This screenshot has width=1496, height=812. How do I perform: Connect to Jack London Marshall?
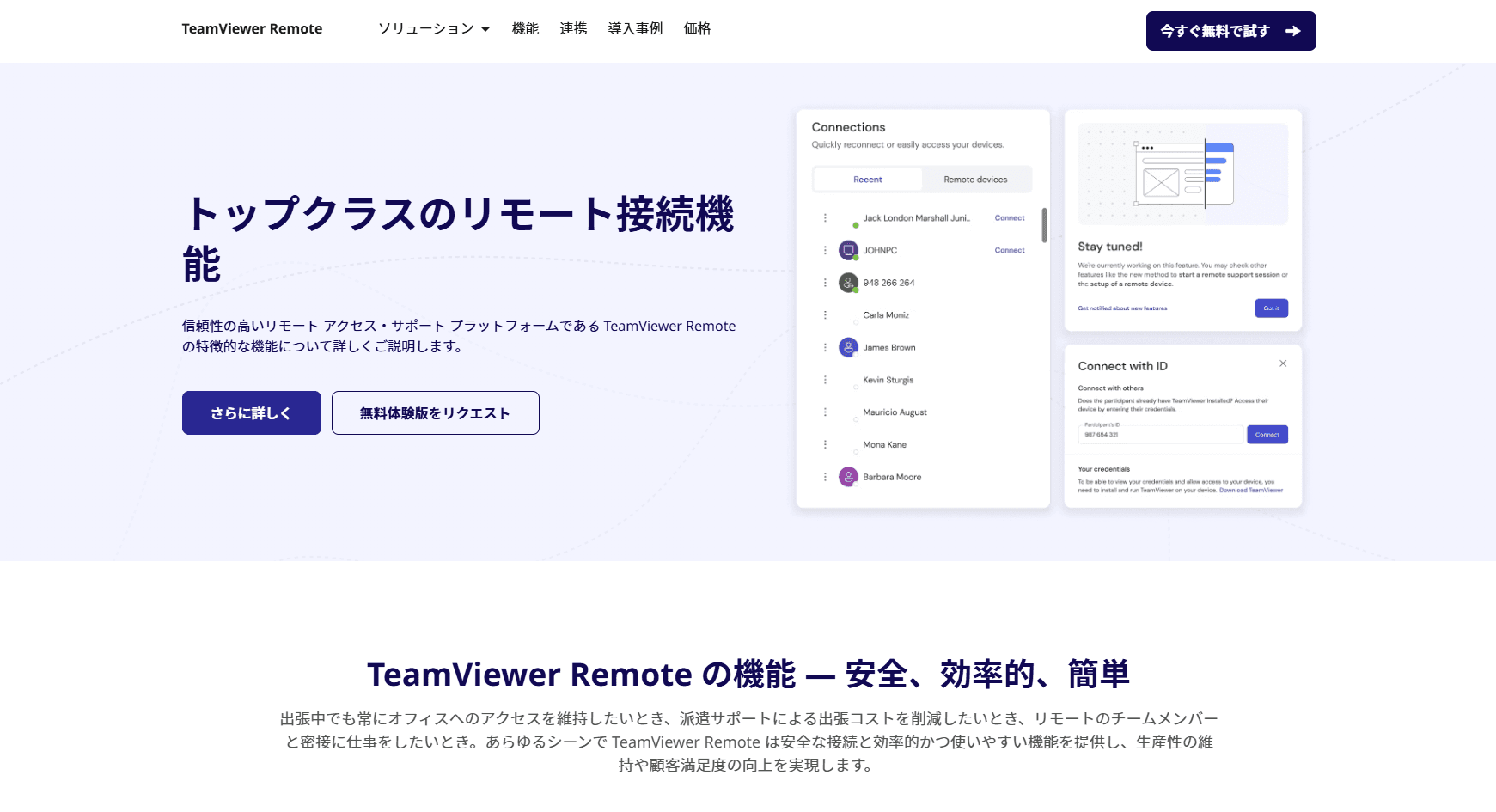[x=1010, y=218]
